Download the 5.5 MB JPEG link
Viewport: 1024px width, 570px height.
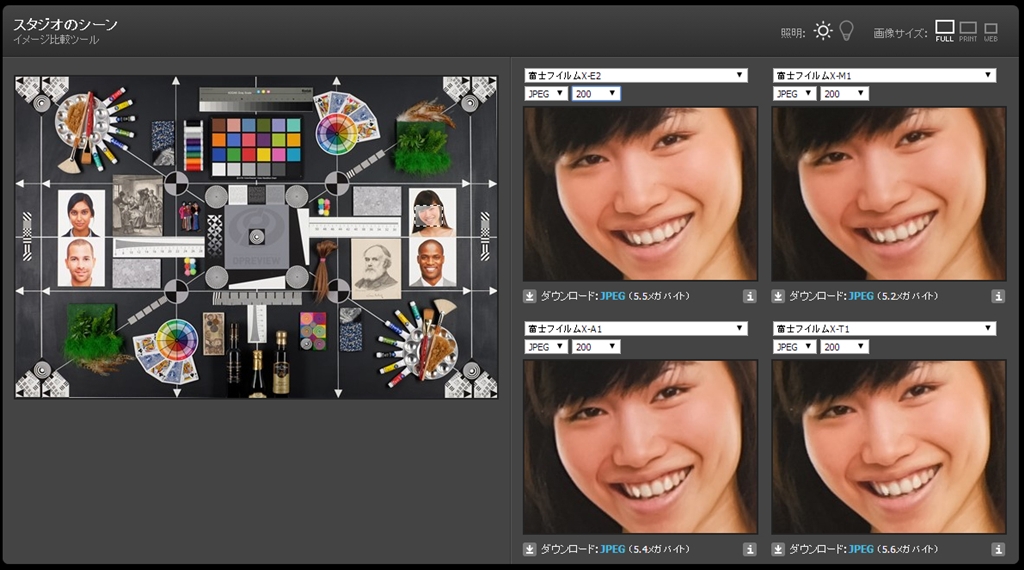[613, 296]
